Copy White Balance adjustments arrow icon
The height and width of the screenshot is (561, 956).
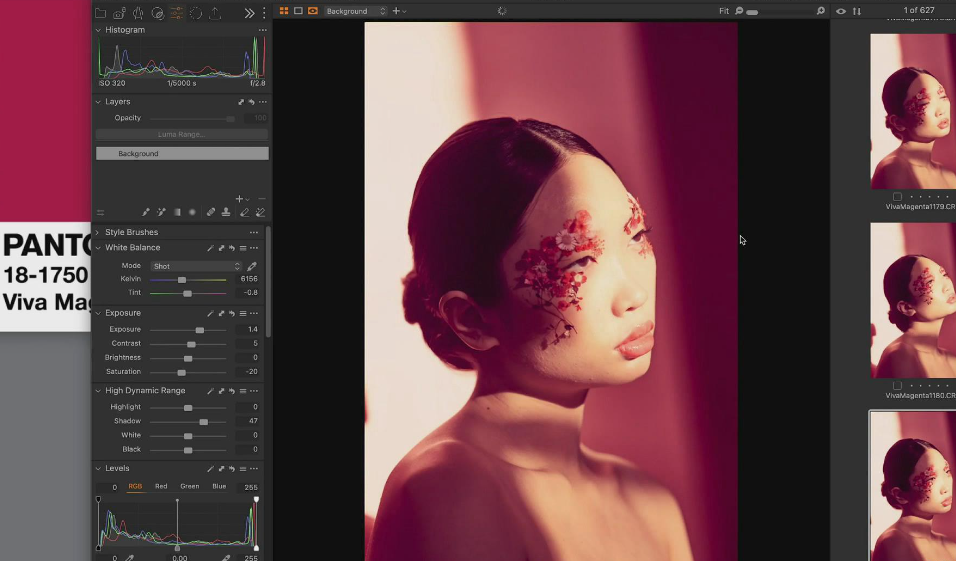(221, 248)
